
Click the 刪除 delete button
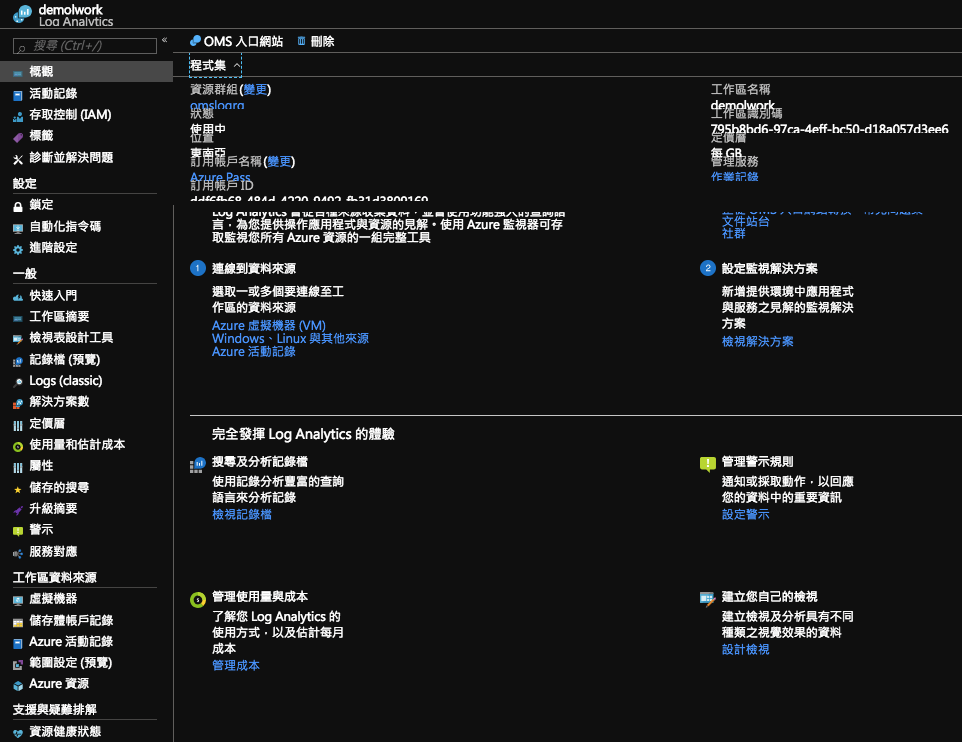[x=315, y=41]
